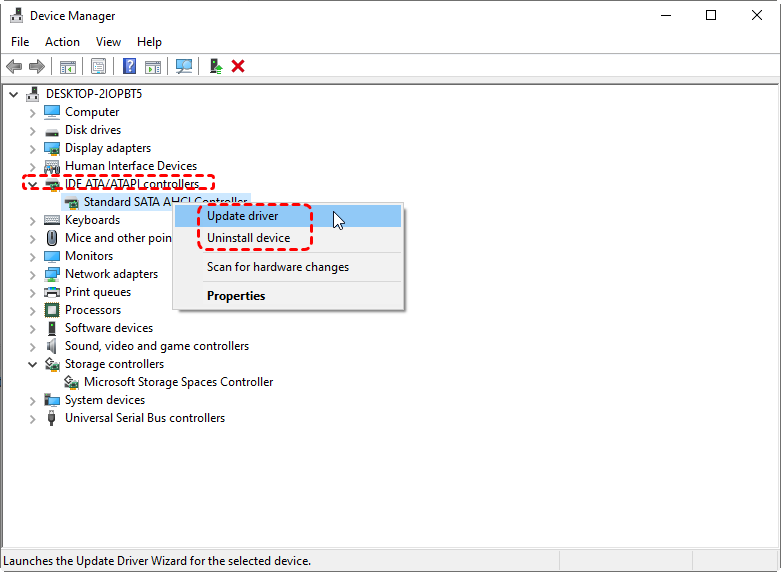Click the Back arrow toolbar icon
This screenshot has height=572, width=781.
(14, 66)
